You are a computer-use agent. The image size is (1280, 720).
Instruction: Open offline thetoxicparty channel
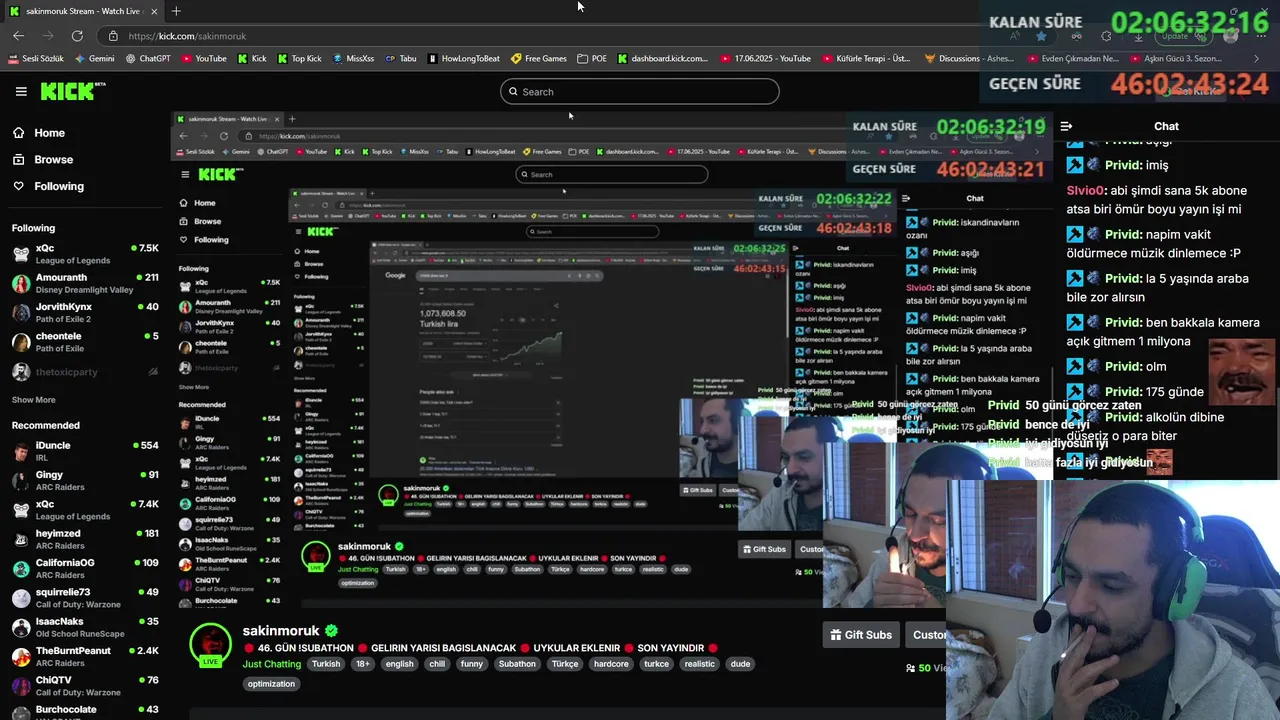tap(85, 372)
